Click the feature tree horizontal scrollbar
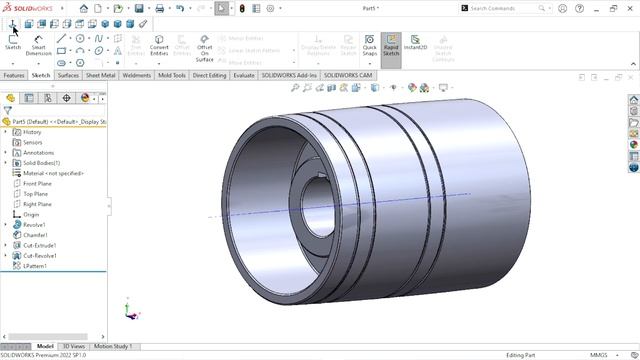The width and height of the screenshot is (640, 360). point(48,337)
